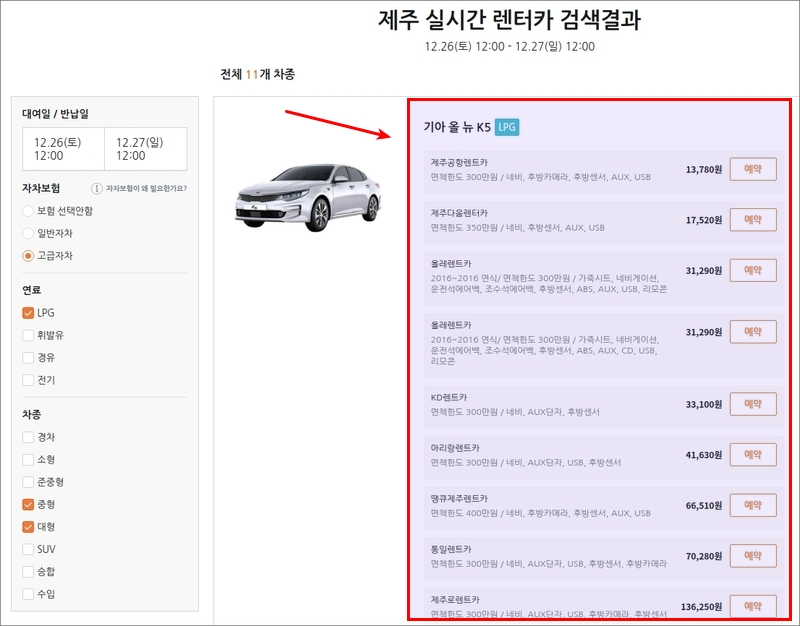
Task: Click the Kia K5 car image
Action: [308, 197]
